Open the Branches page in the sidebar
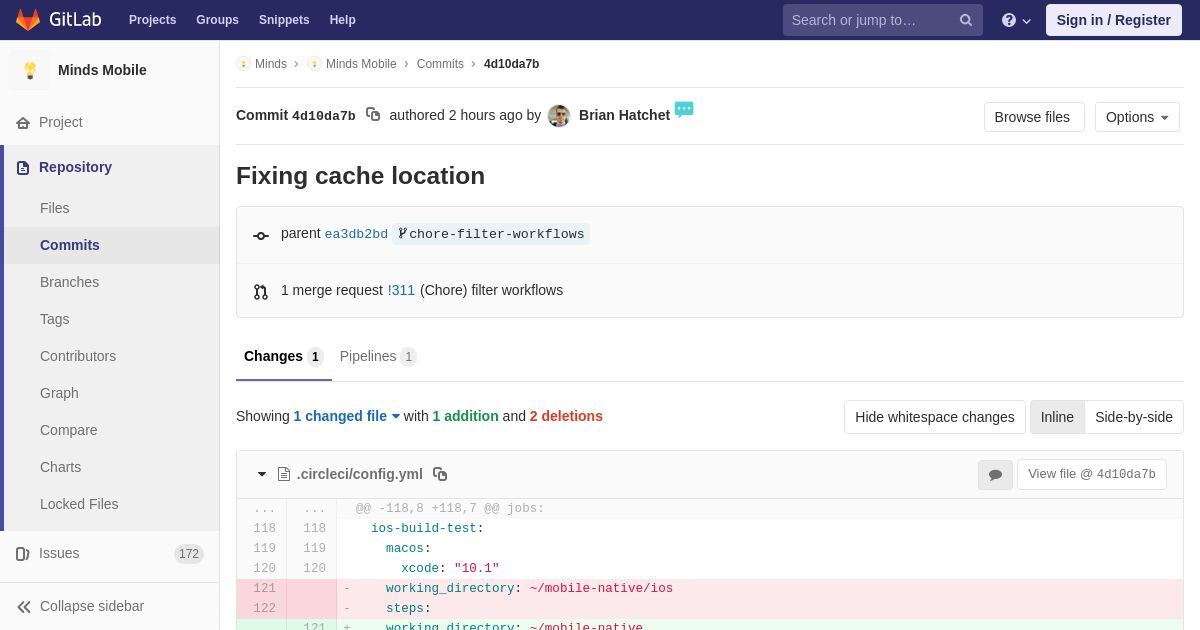Viewport: 1200px width, 630px height. [69, 282]
